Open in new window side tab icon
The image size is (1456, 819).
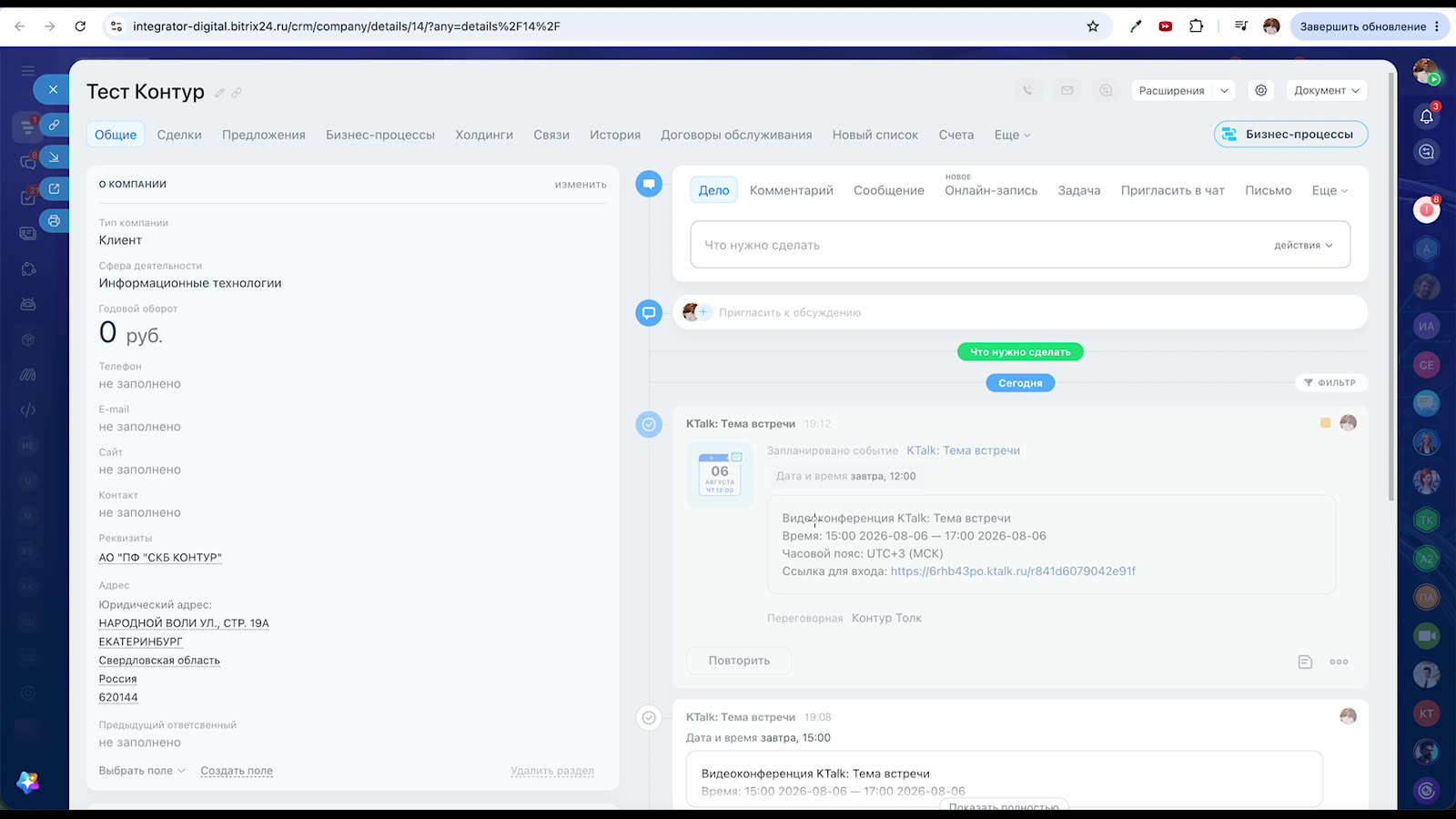pos(54,188)
